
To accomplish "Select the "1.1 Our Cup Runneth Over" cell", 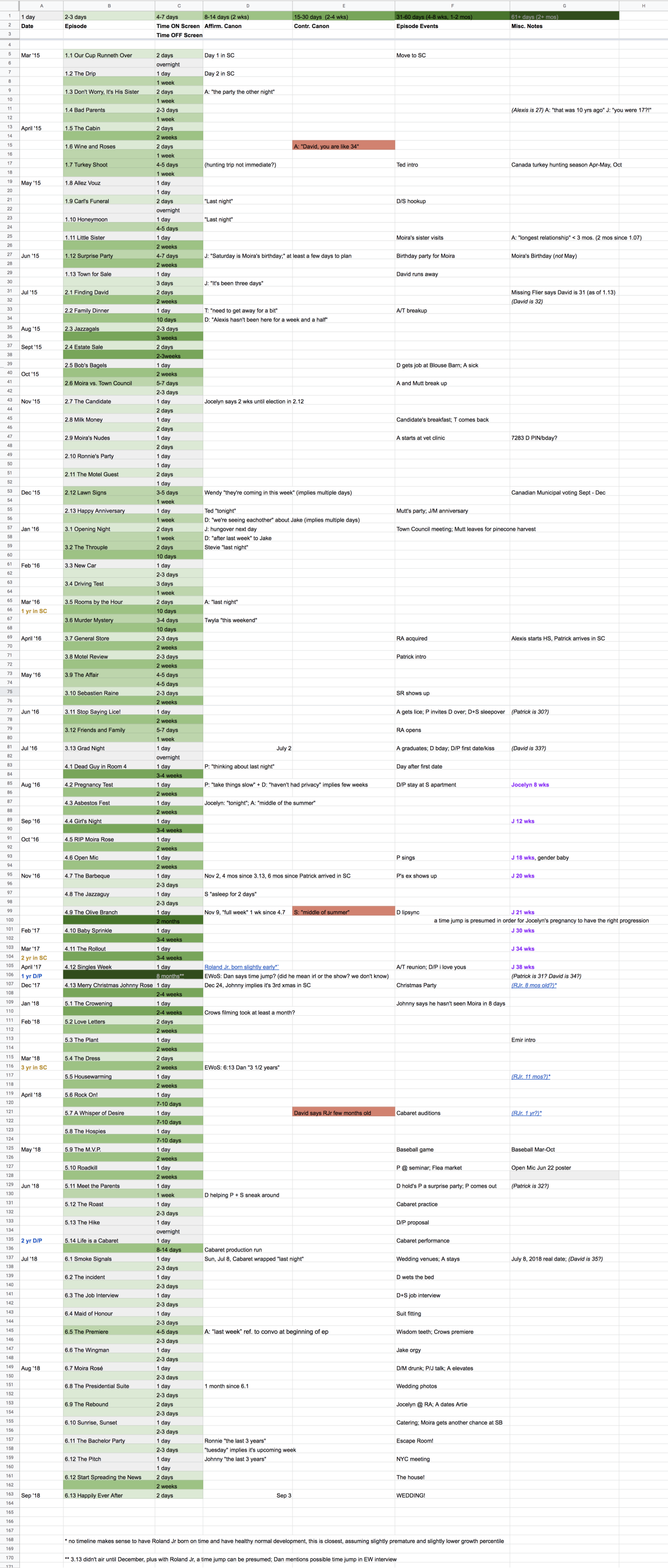I will tap(109, 56).
